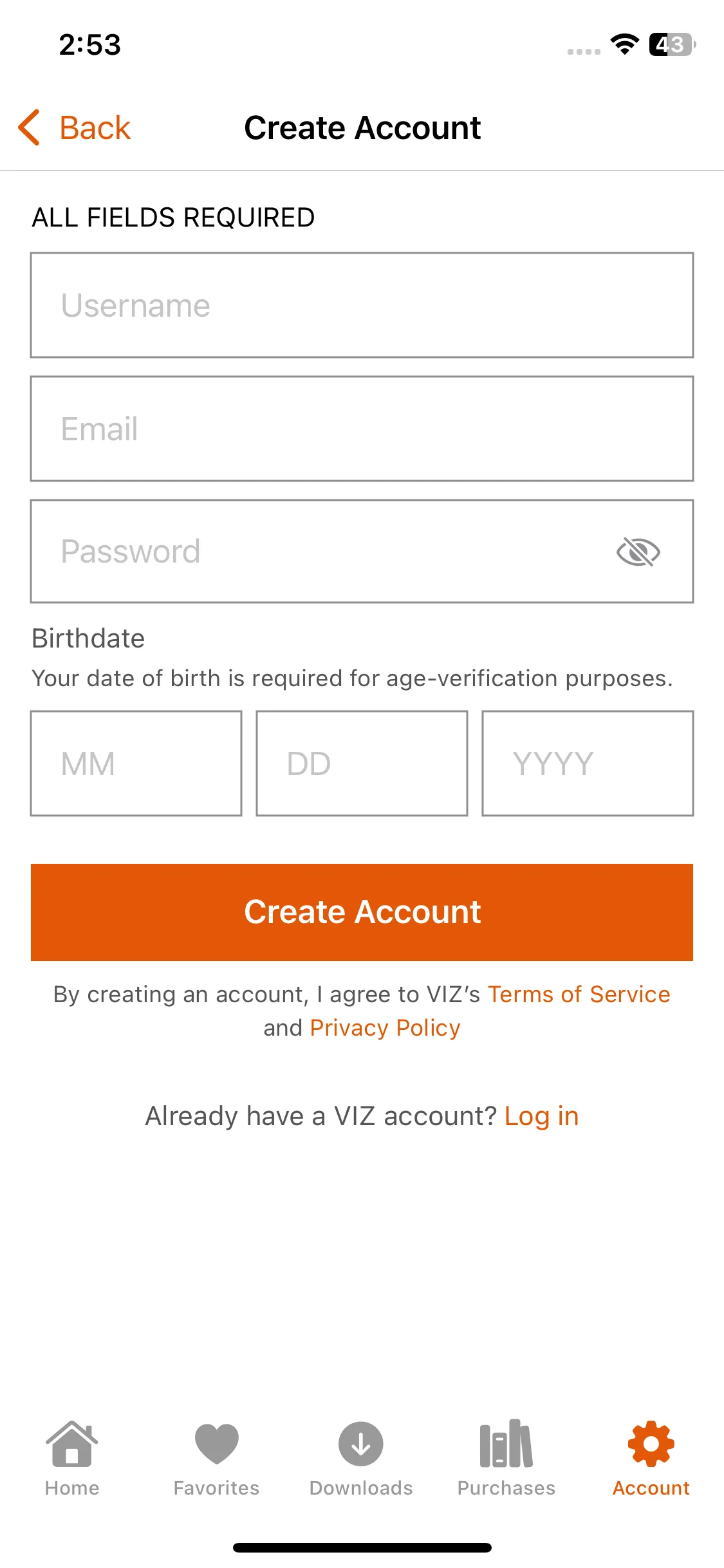This screenshot has height=1568, width=724.
Task: Select the Account gear icon
Action: (x=651, y=1444)
